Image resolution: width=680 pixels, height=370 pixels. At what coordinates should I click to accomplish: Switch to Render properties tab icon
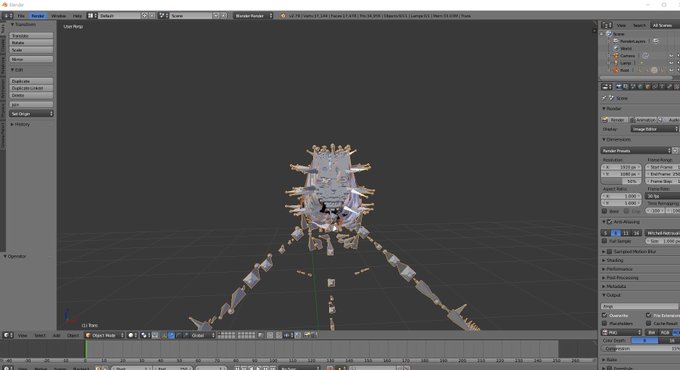click(x=619, y=87)
